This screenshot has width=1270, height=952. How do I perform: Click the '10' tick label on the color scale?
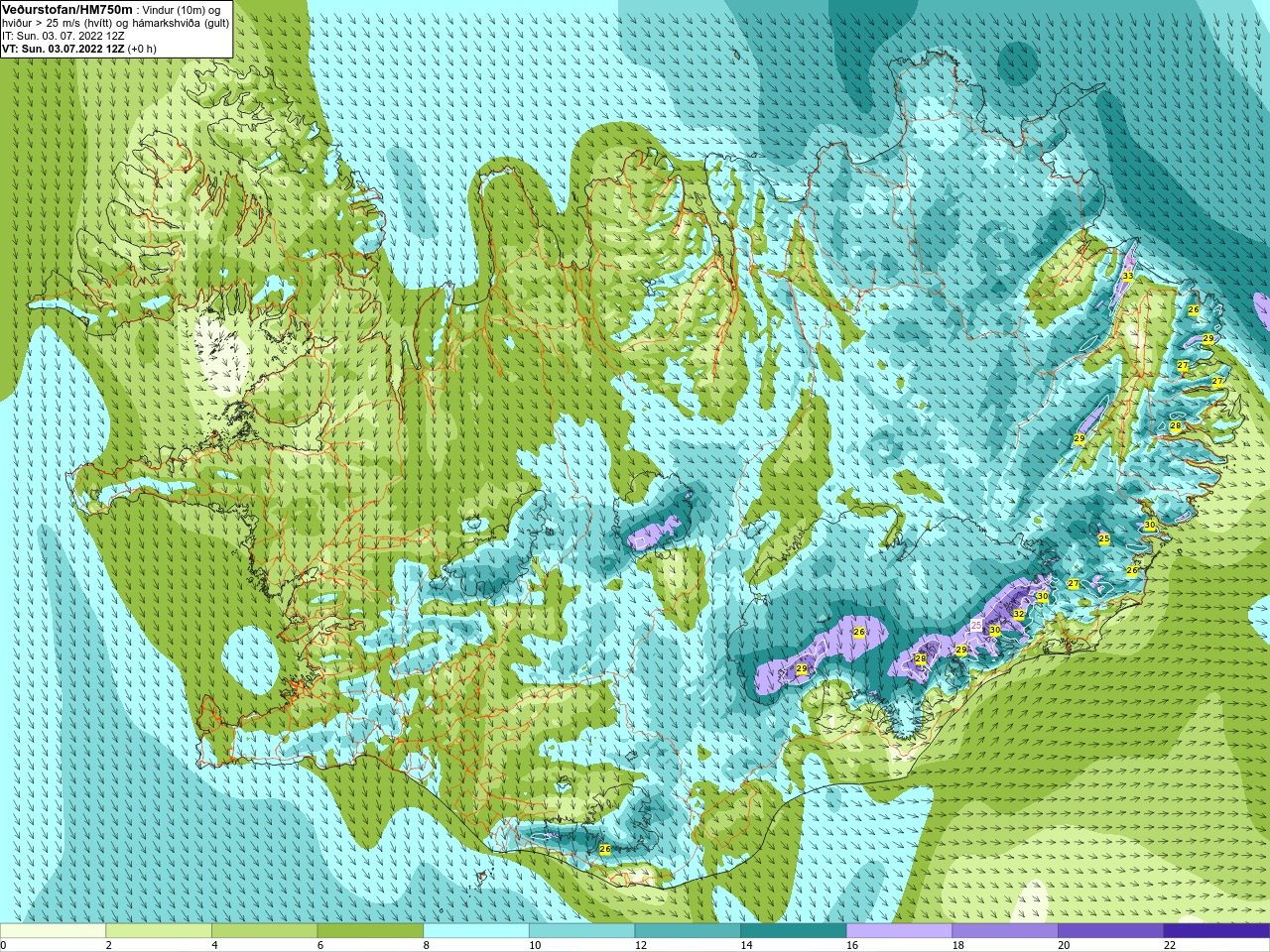pyautogui.click(x=535, y=945)
